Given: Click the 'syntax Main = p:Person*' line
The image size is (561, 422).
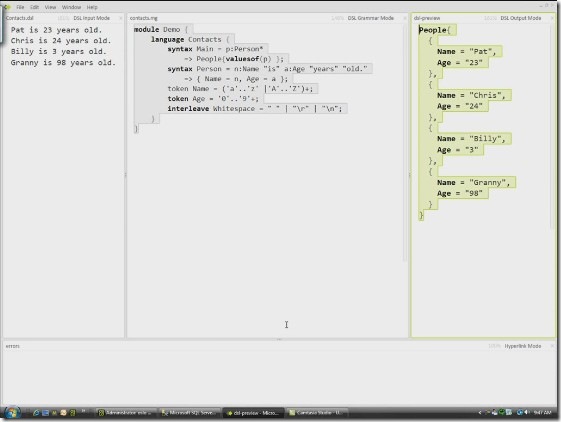Looking at the screenshot, I should click(x=215, y=49).
